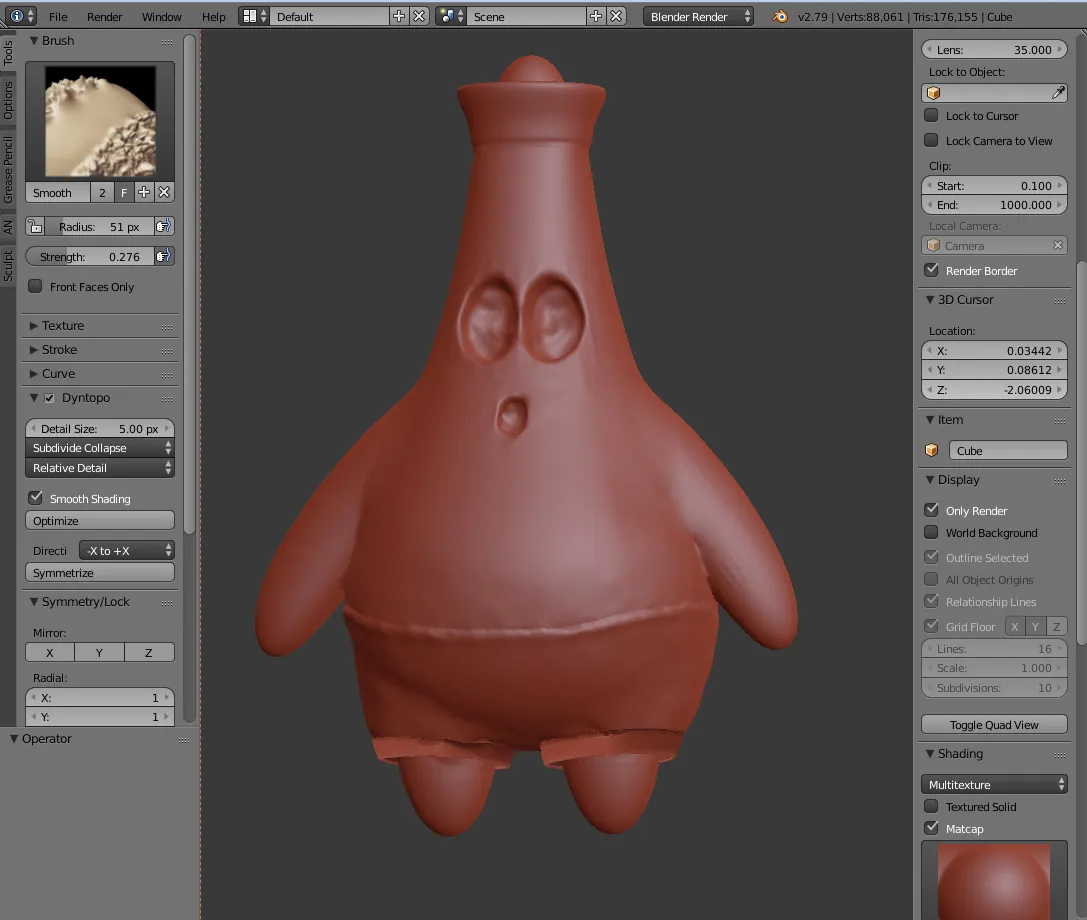The image size is (1087, 920).
Task: Toggle fake user F for Smooth brush
Action: click(124, 192)
